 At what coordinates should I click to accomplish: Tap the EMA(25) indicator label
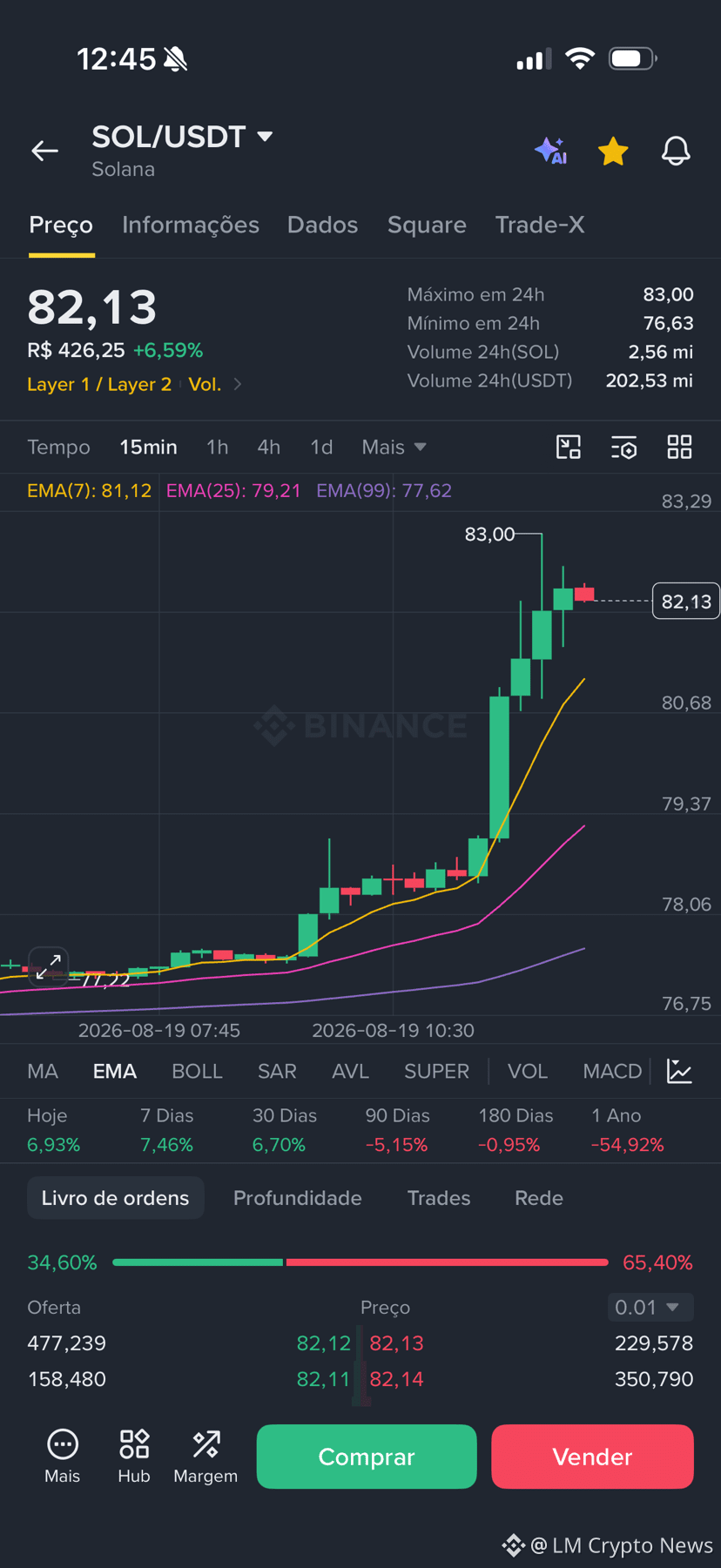point(233,490)
